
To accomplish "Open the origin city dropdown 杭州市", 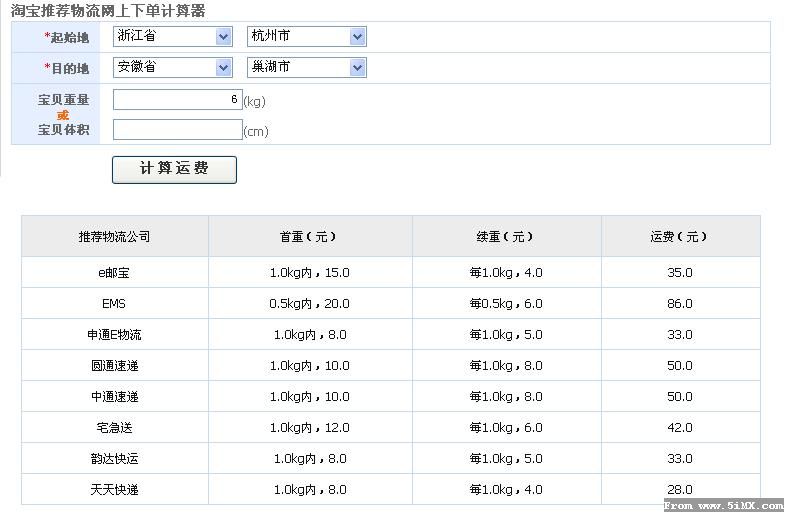I will [x=306, y=36].
